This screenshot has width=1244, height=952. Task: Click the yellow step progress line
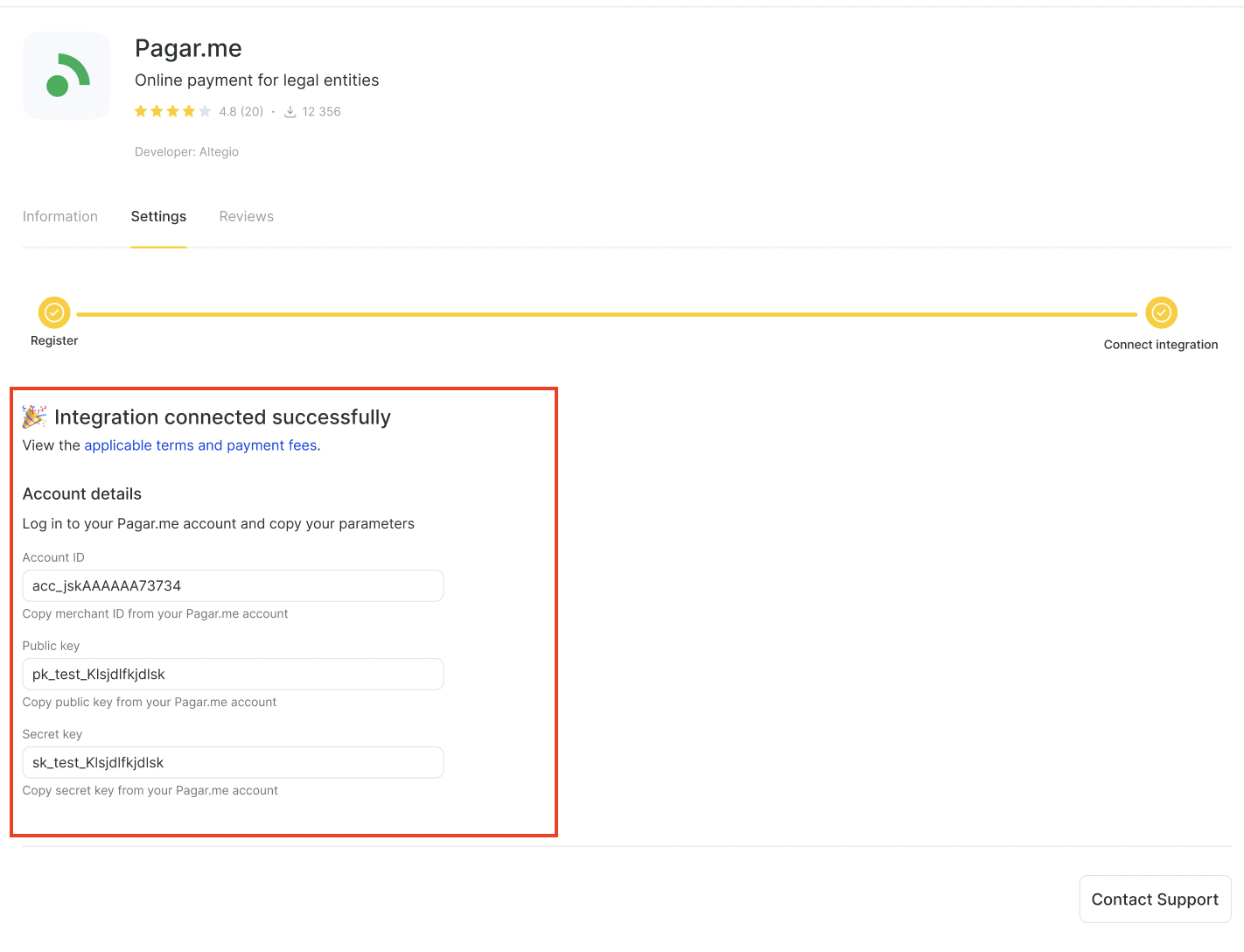607,314
